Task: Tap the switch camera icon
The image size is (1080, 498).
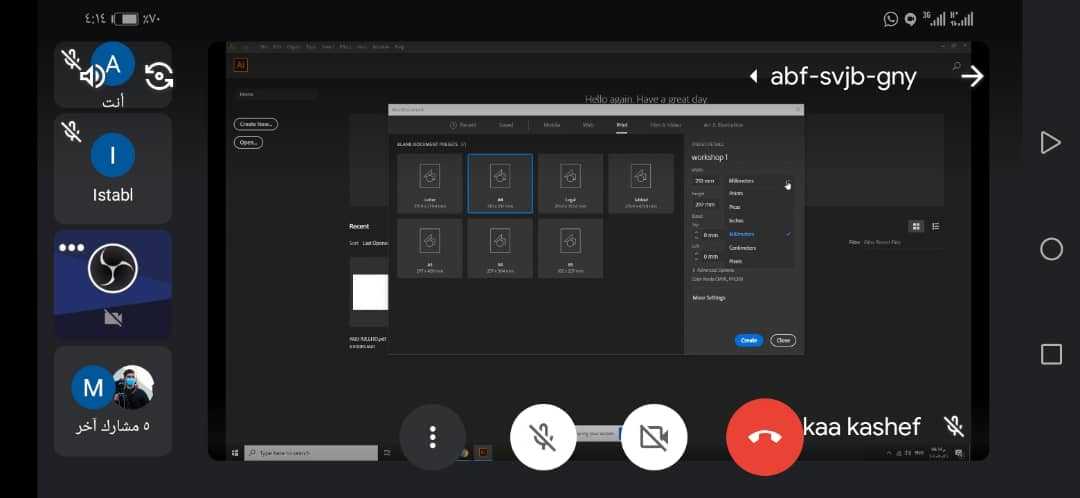Action: tap(159, 76)
